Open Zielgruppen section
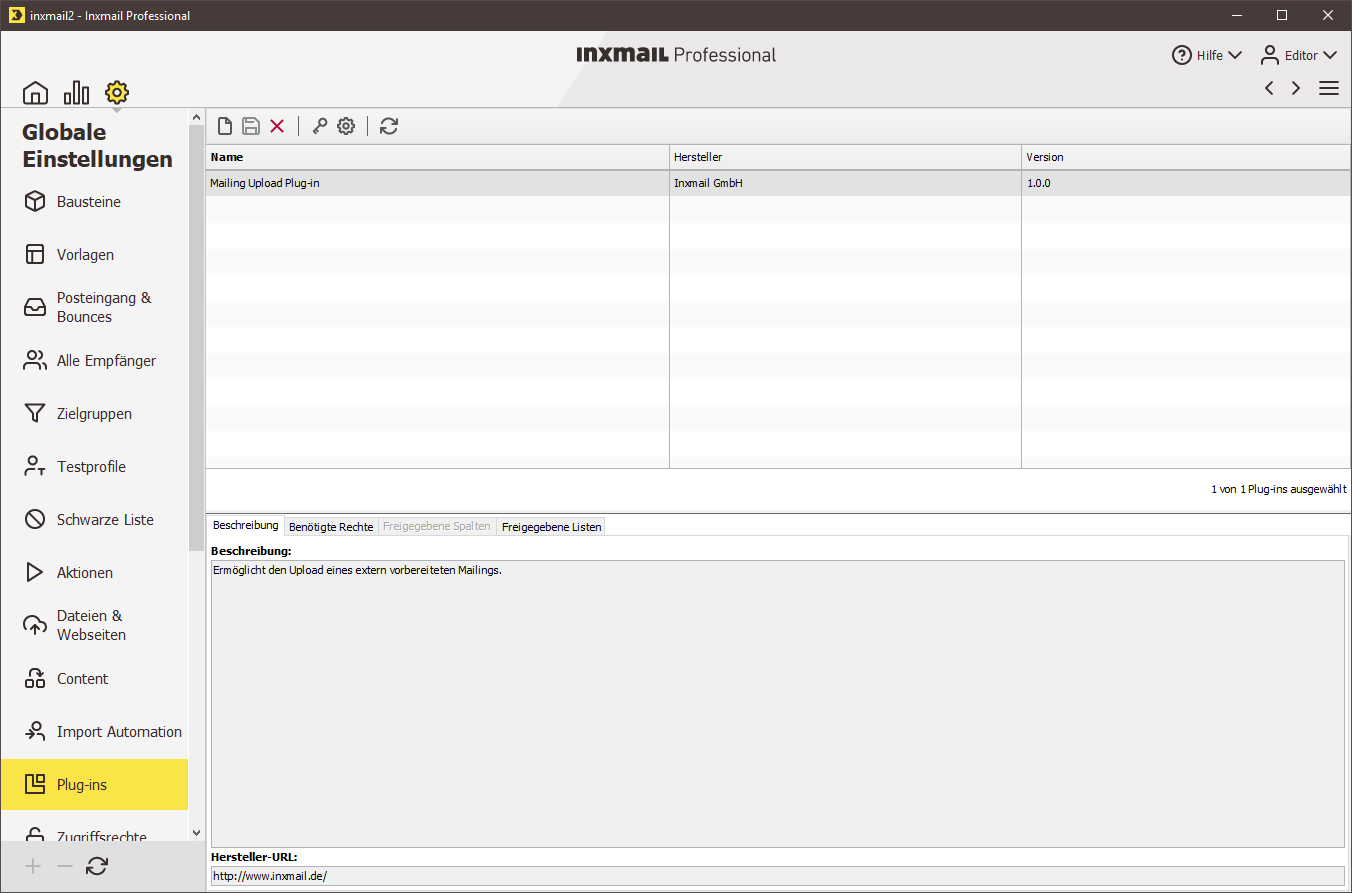 tap(95, 414)
